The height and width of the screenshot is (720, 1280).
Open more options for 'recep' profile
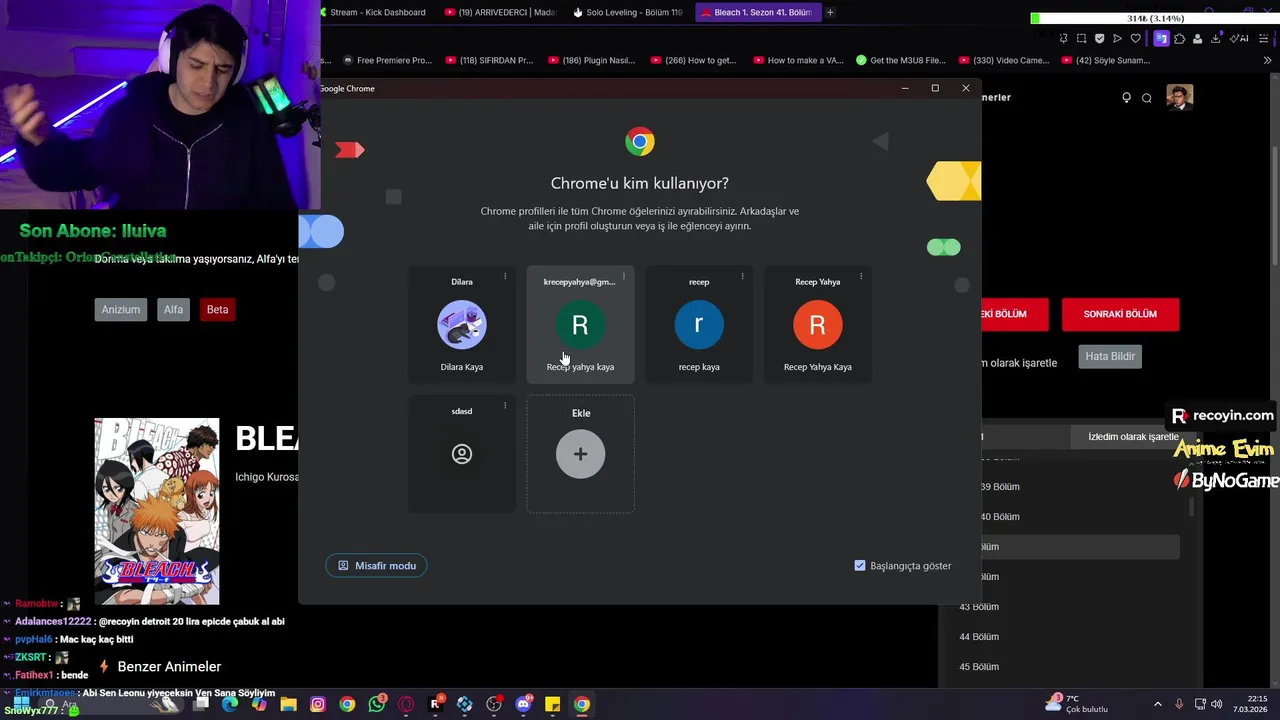tap(742, 277)
